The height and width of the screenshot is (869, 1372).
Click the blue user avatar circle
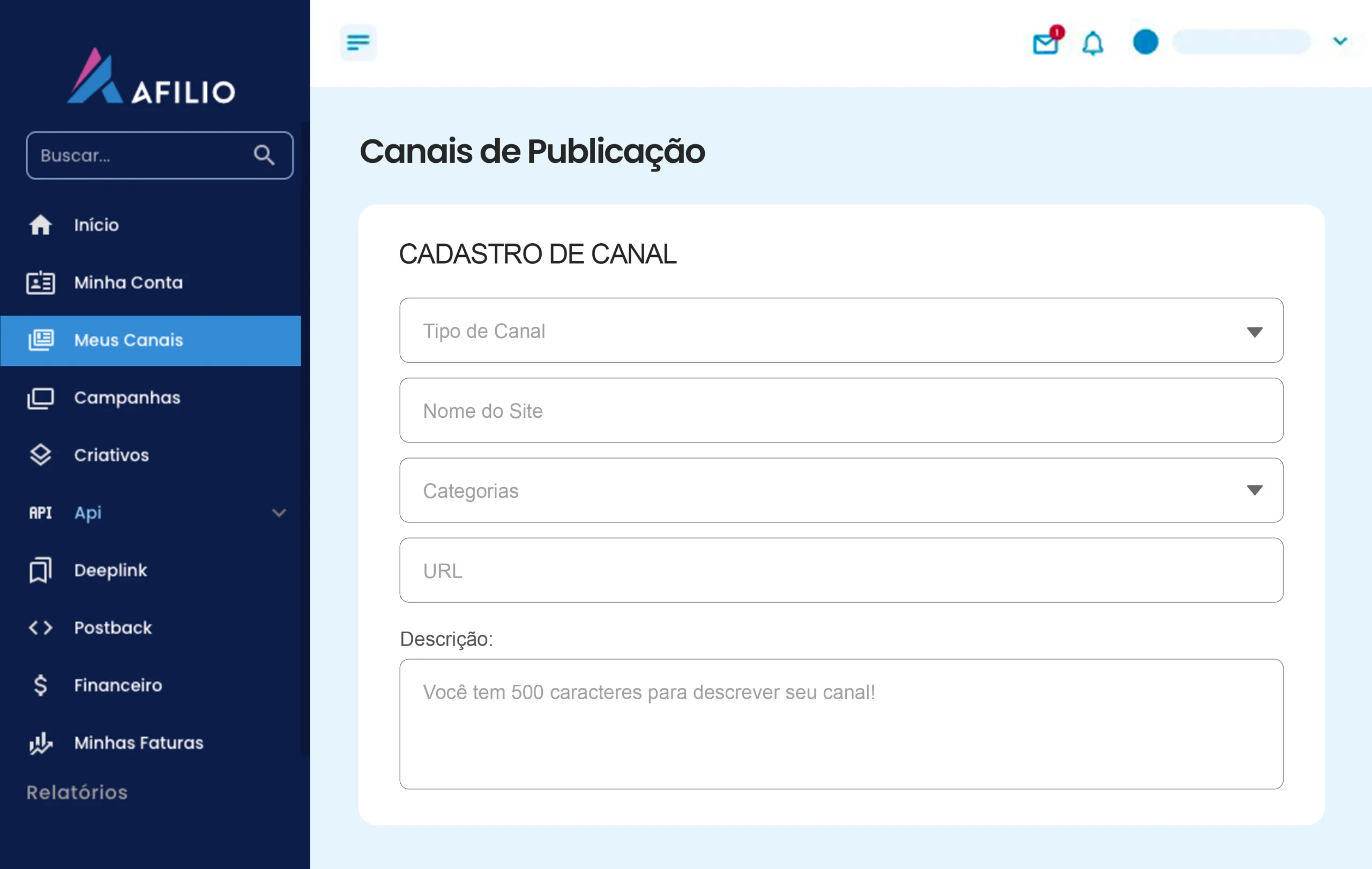pyautogui.click(x=1145, y=42)
